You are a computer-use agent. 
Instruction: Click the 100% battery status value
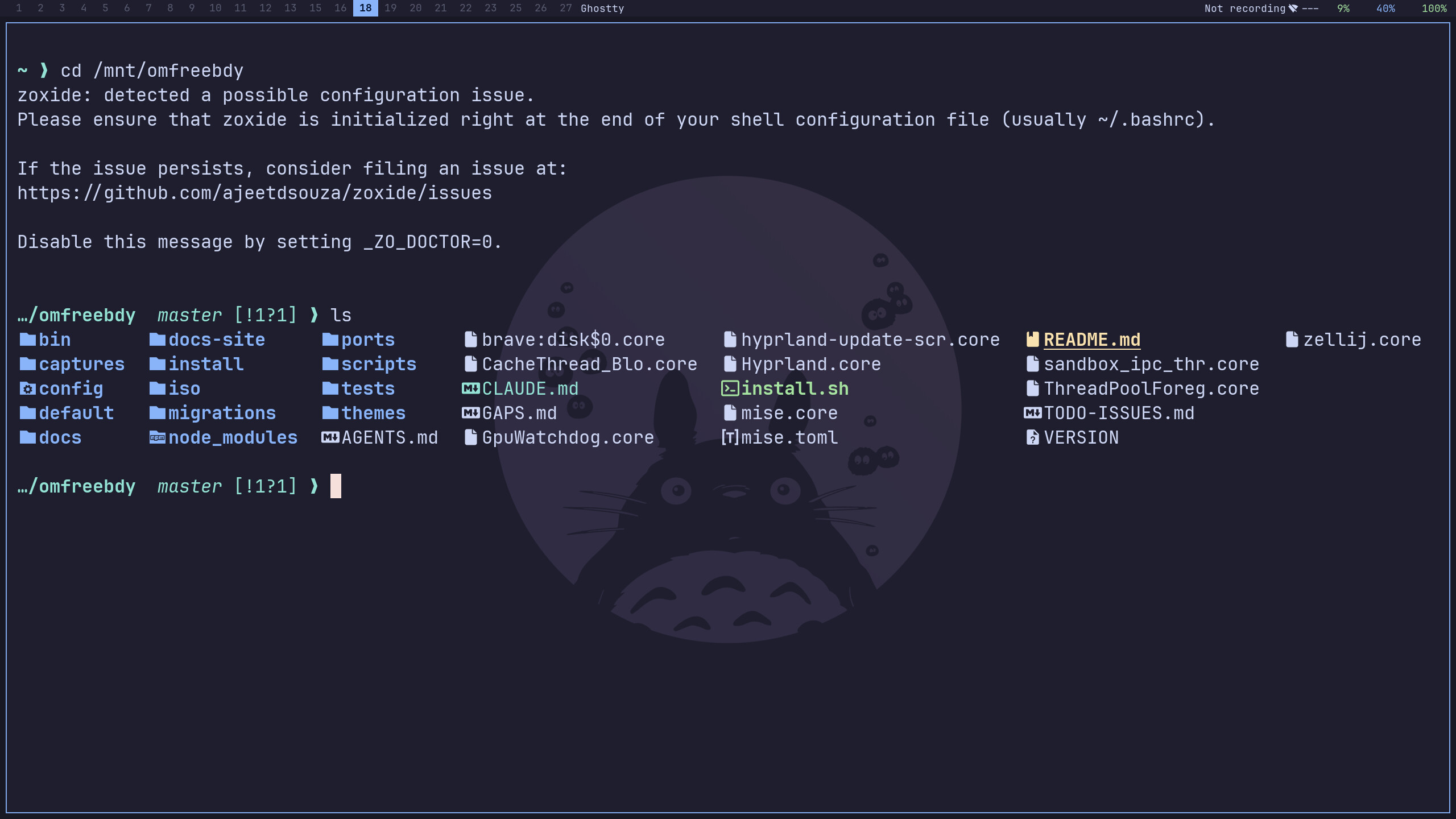coord(1434,9)
